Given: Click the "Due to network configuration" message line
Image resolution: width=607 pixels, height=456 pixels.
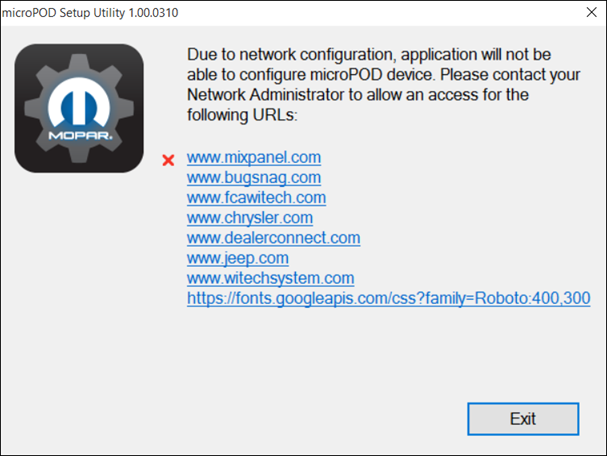Looking at the screenshot, I should pos(368,52).
